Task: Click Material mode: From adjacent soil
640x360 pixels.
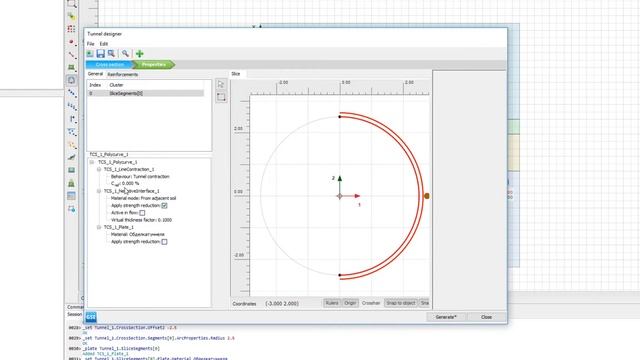Action: coord(144,198)
